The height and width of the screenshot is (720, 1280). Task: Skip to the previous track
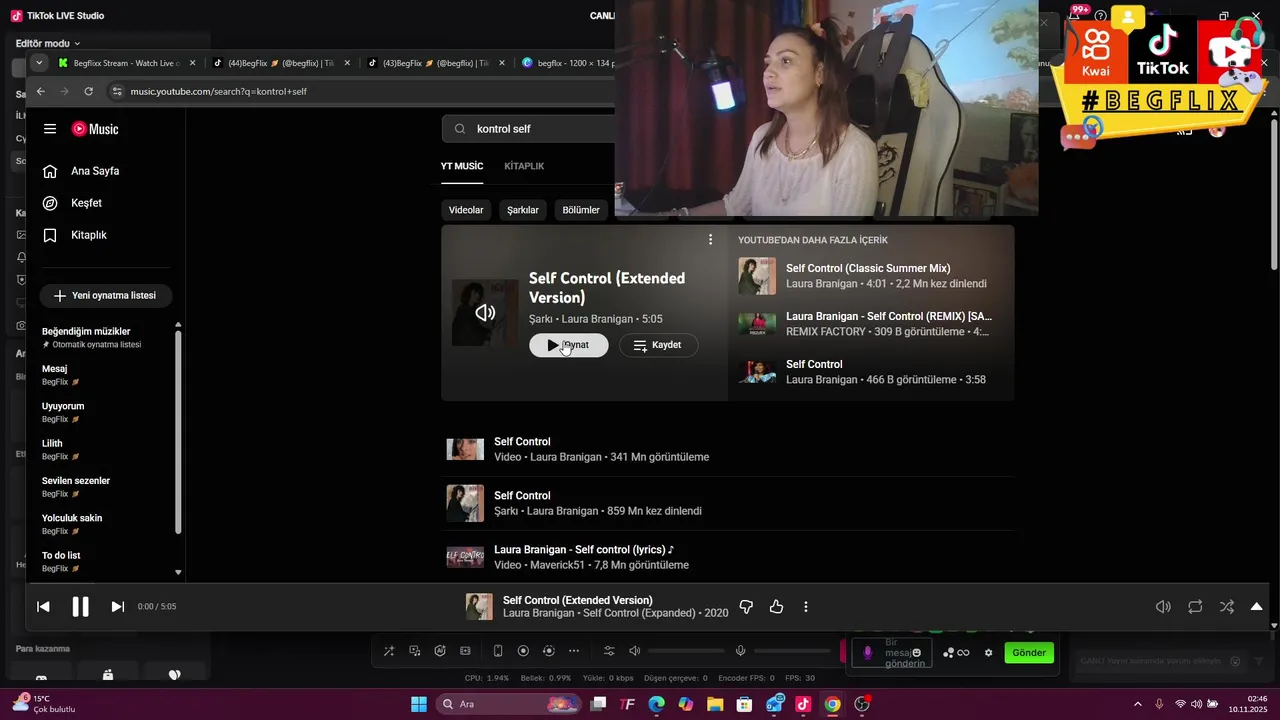pyautogui.click(x=43, y=606)
